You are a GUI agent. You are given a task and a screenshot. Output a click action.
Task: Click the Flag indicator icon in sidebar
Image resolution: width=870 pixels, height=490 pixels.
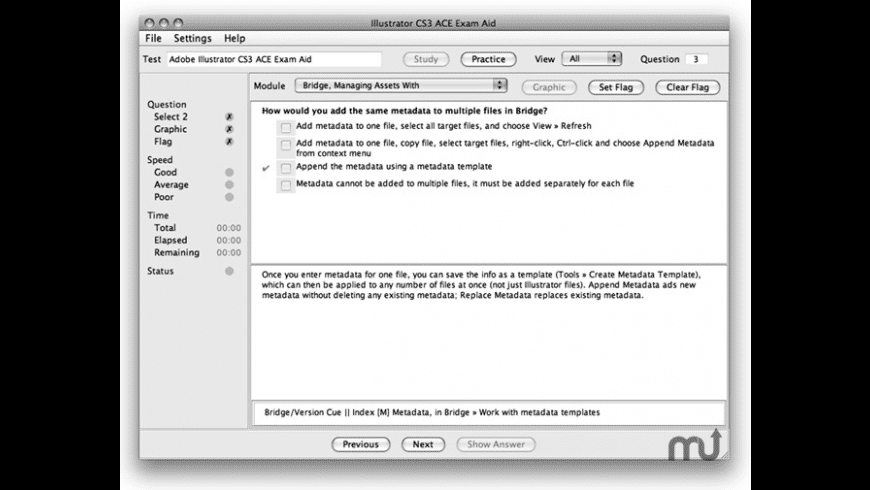(229, 142)
